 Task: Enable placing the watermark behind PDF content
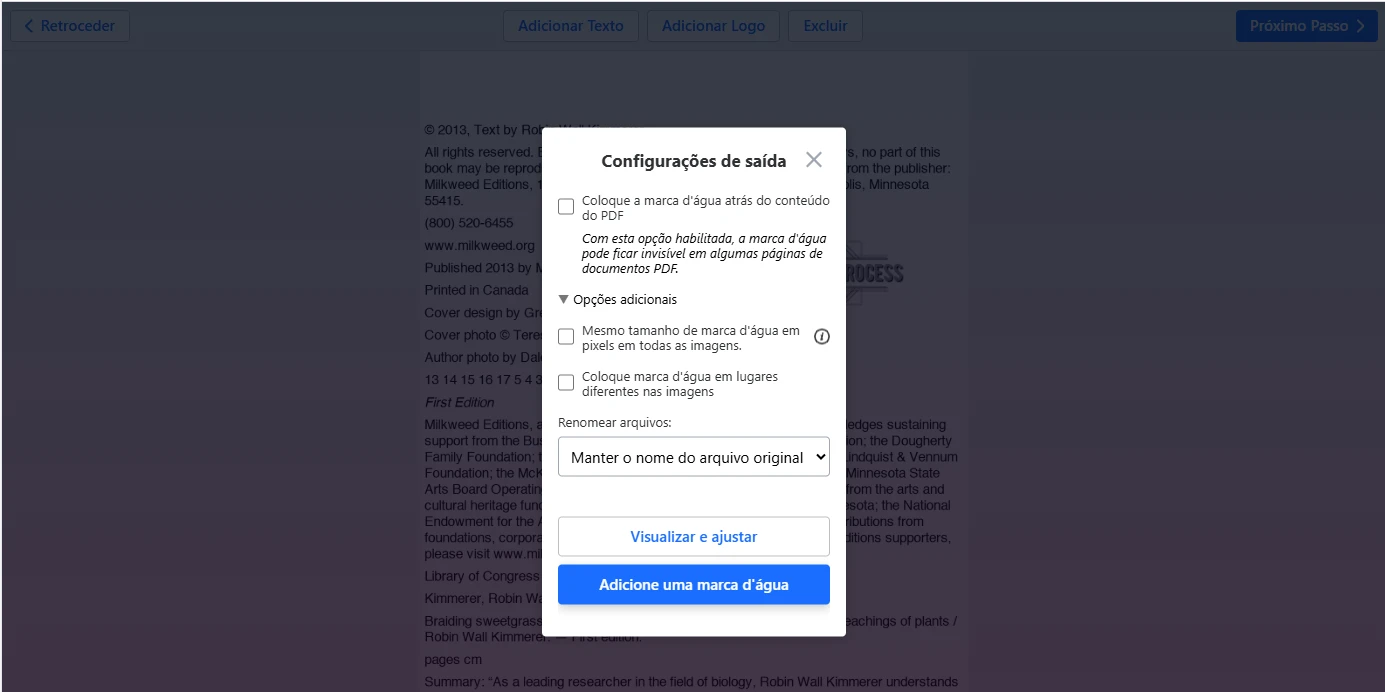(566, 206)
